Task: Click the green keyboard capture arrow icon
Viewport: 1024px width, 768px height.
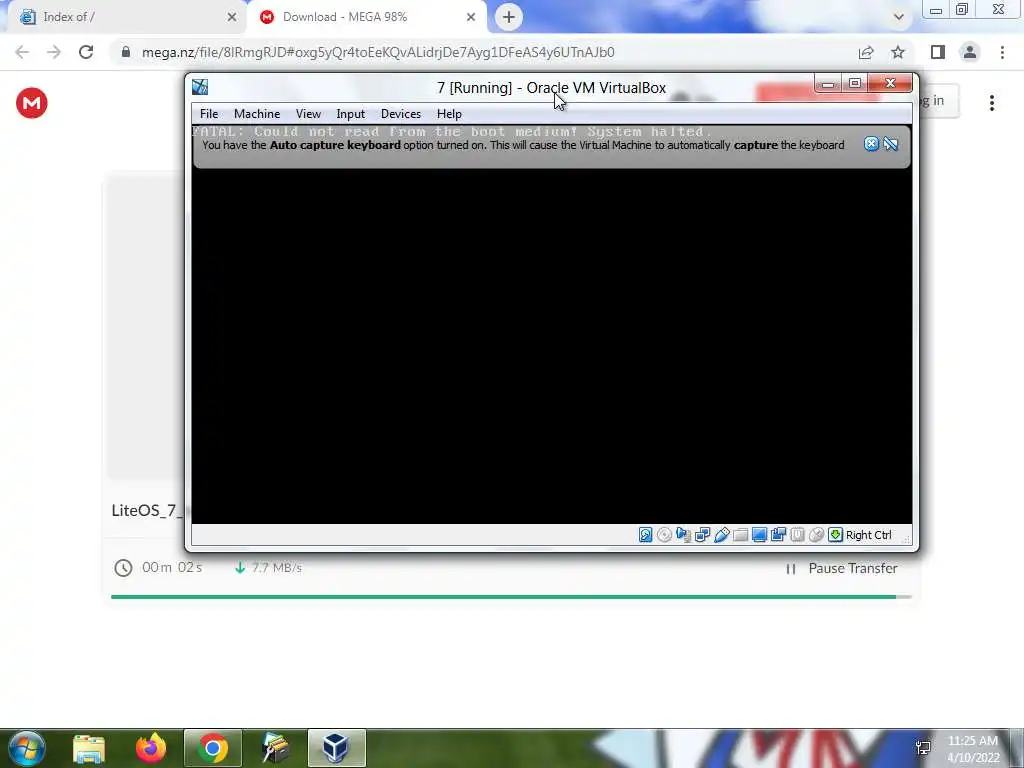Action: (835, 535)
